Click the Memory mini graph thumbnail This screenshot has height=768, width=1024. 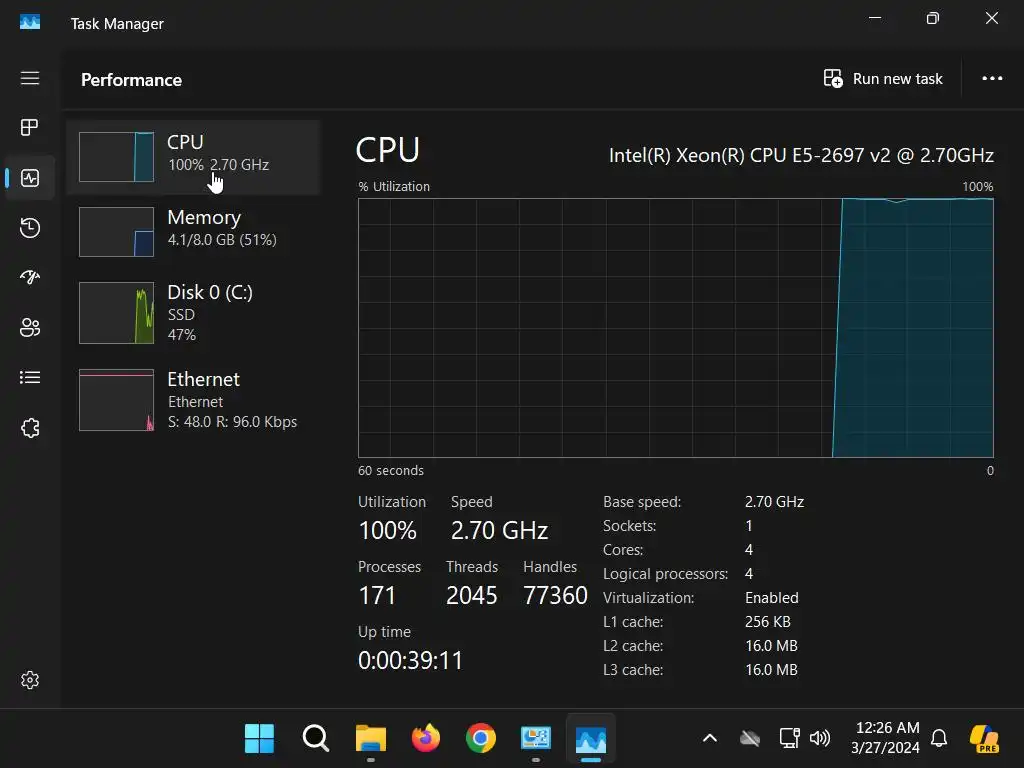117,232
